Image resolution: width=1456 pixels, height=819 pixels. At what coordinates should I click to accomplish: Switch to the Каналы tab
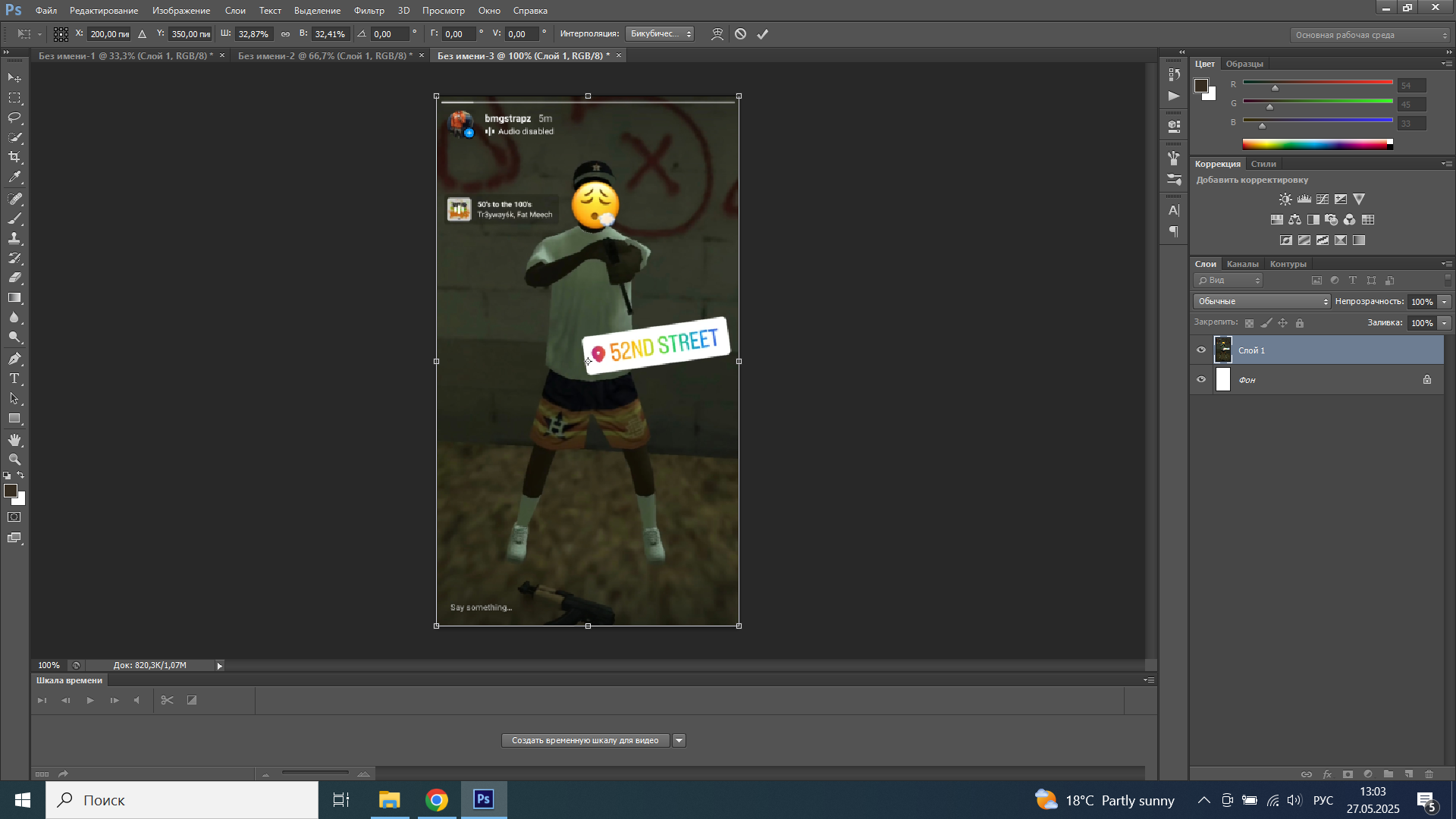pyautogui.click(x=1242, y=264)
